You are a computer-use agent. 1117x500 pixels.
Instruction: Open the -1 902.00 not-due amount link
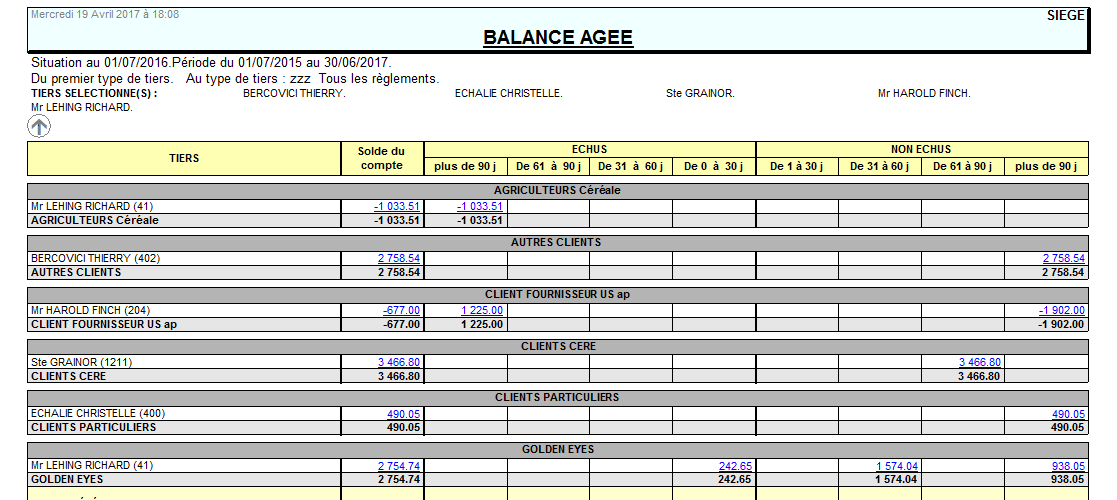pyautogui.click(x=1062, y=311)
